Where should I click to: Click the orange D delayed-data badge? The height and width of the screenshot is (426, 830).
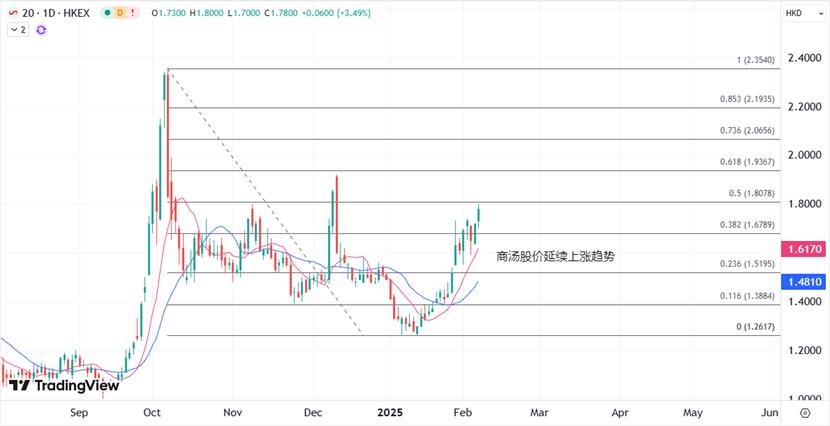point(120,13)
